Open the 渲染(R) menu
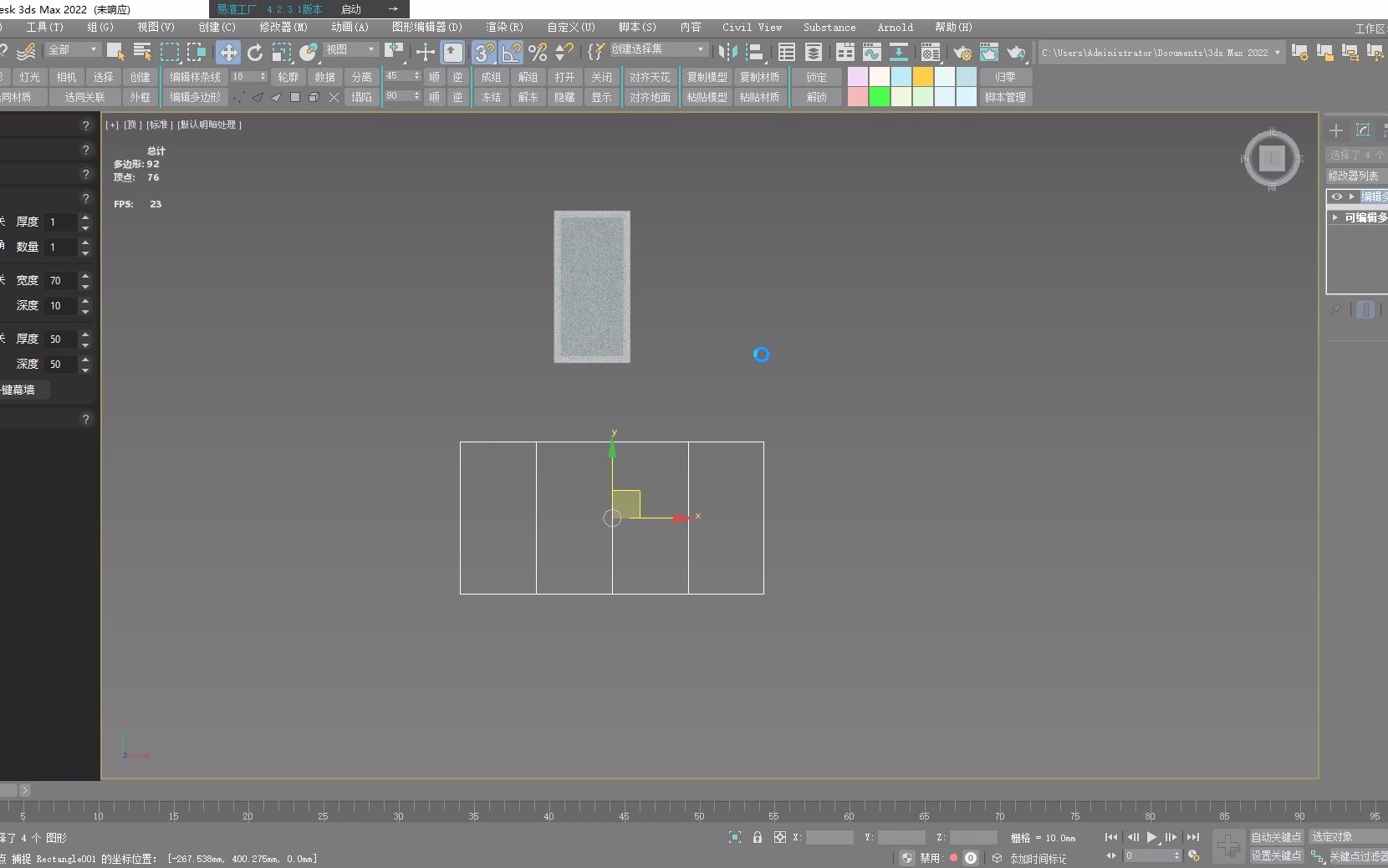Viewport: 1388px width, 868px height. (504, 28)
